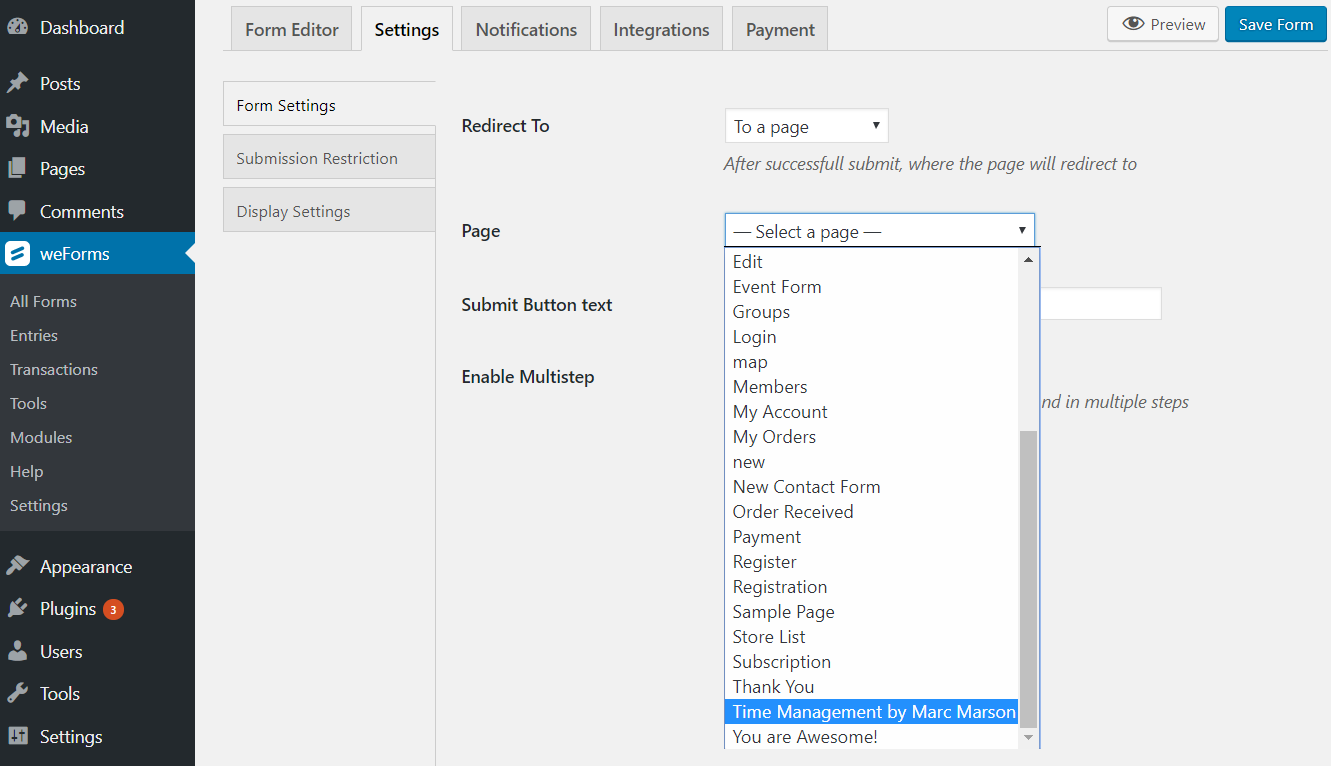Screen dimensions: 1331x766
Task: Click the eye icon on Preview button
Action: (x=1133, y=24)
